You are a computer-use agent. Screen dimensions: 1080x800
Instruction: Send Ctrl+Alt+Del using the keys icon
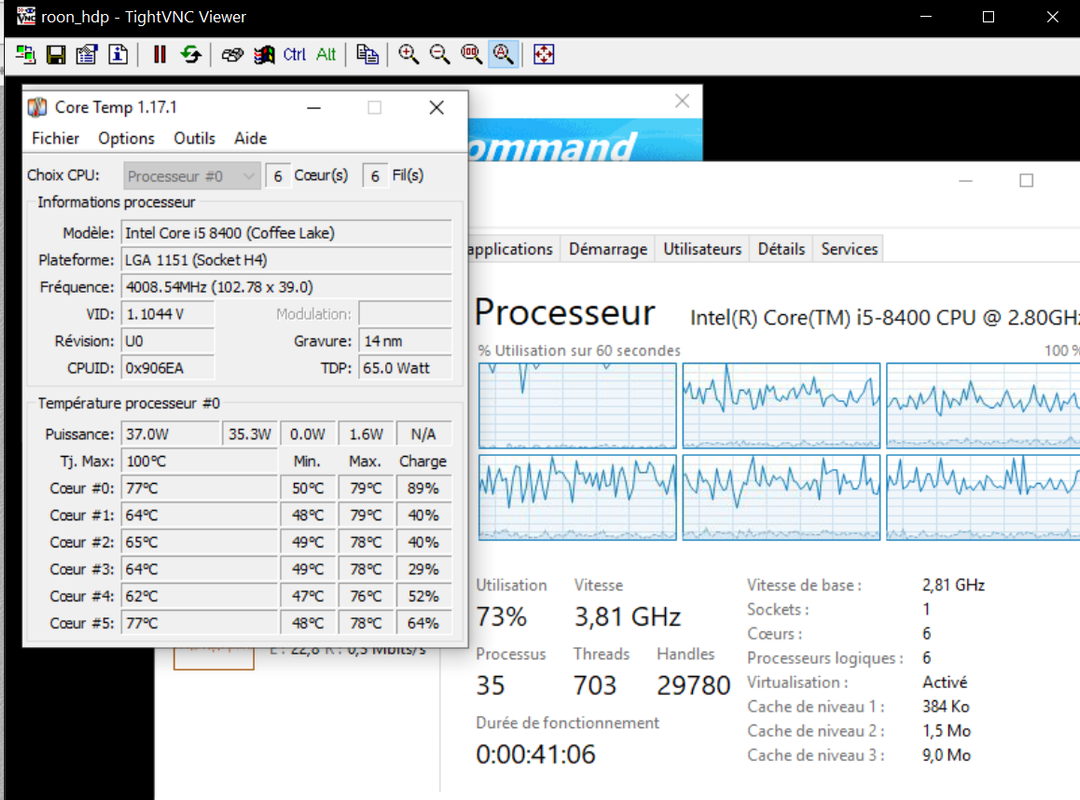tap(233, 54)
